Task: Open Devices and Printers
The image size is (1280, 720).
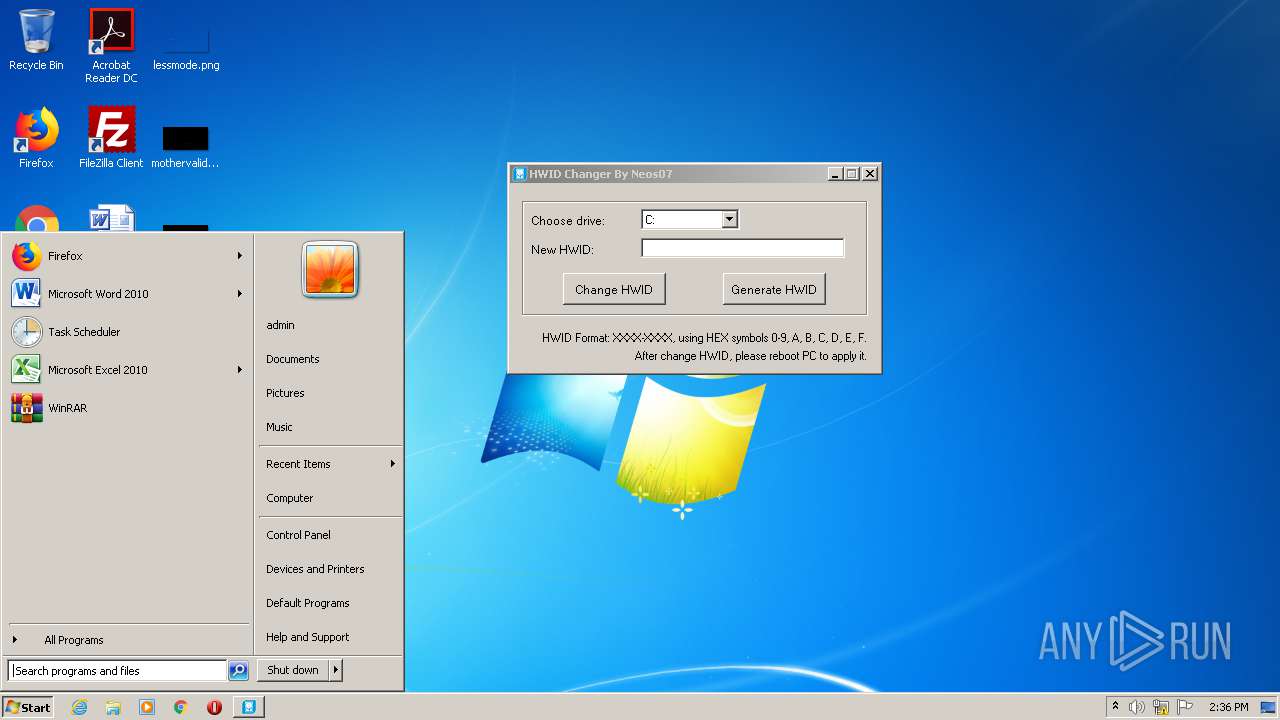Action: click(330, 569)
